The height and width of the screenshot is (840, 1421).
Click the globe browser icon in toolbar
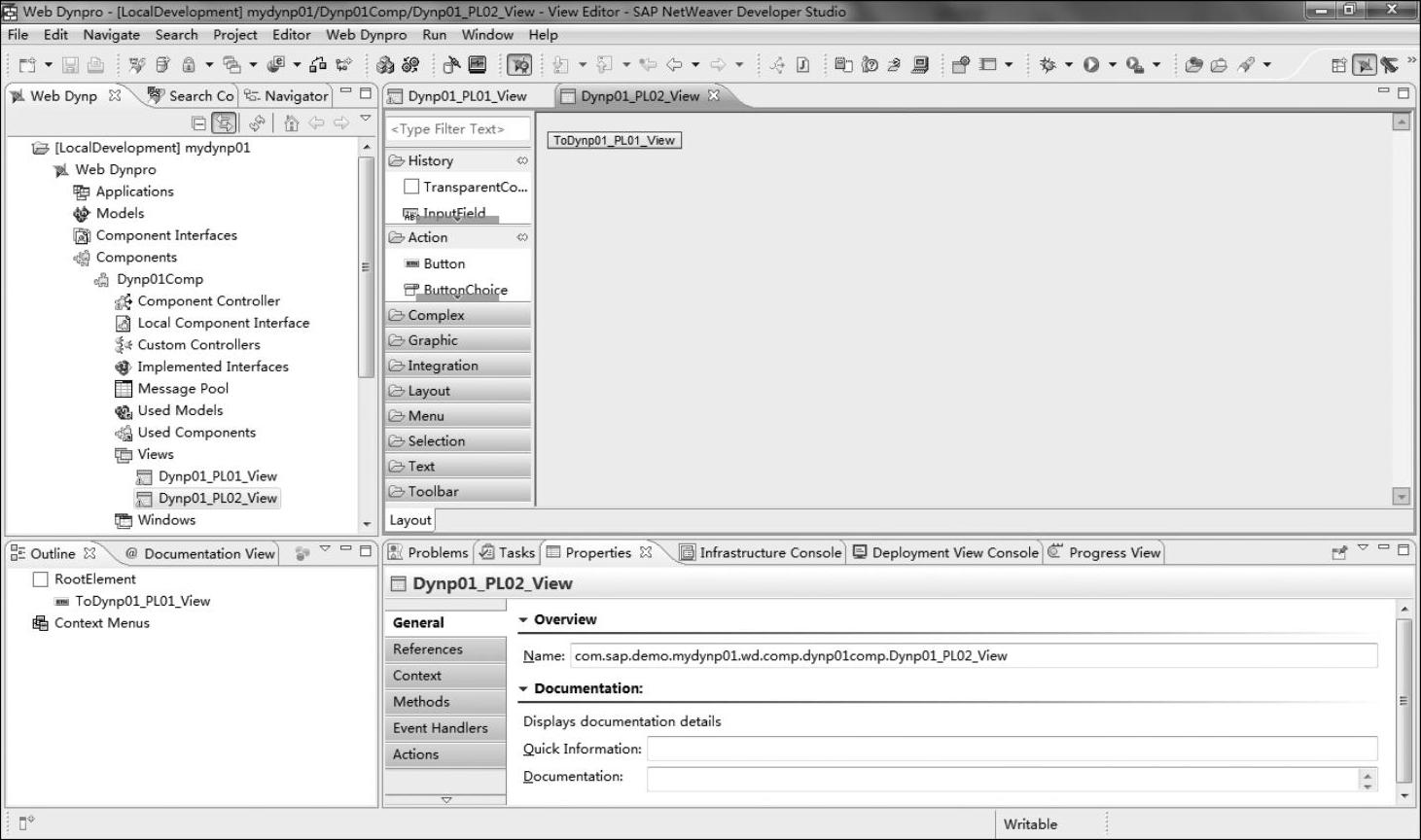coord(275,65)
